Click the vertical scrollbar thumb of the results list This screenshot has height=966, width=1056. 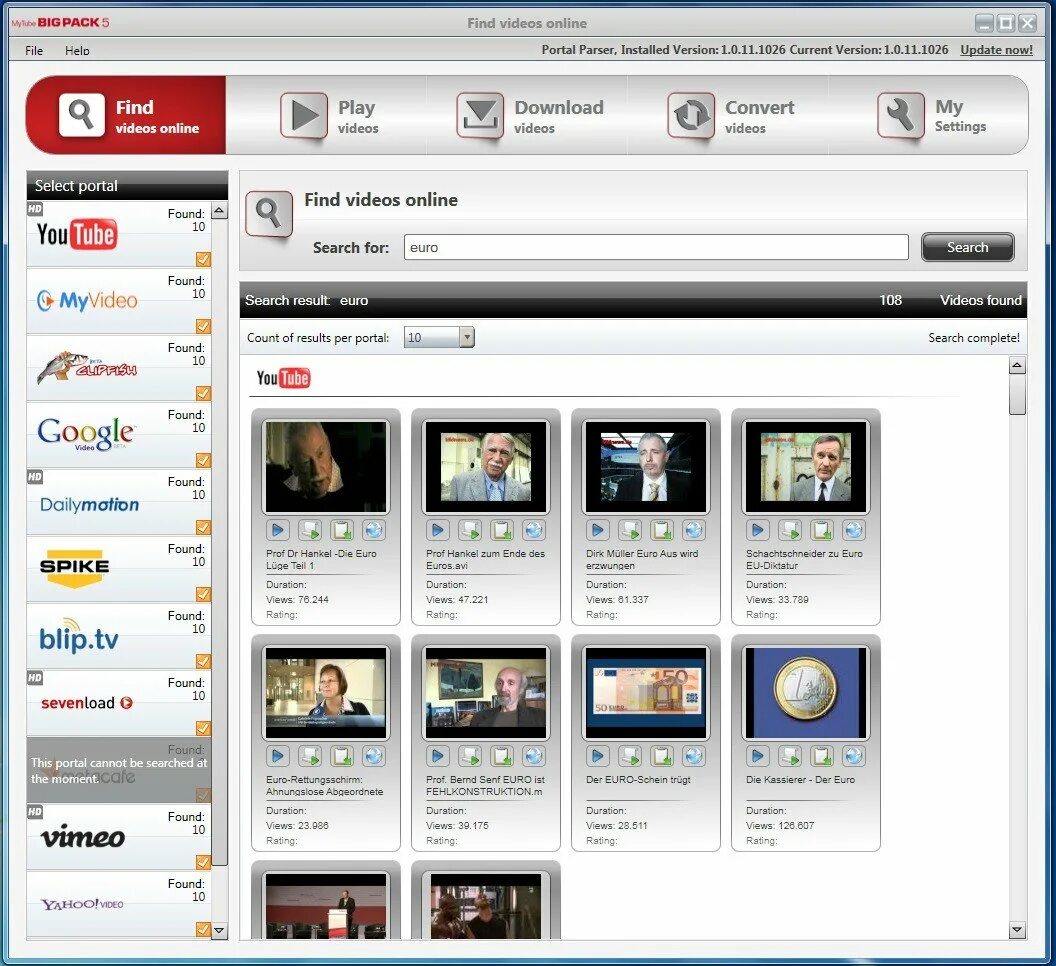(x=1017, y=395)
